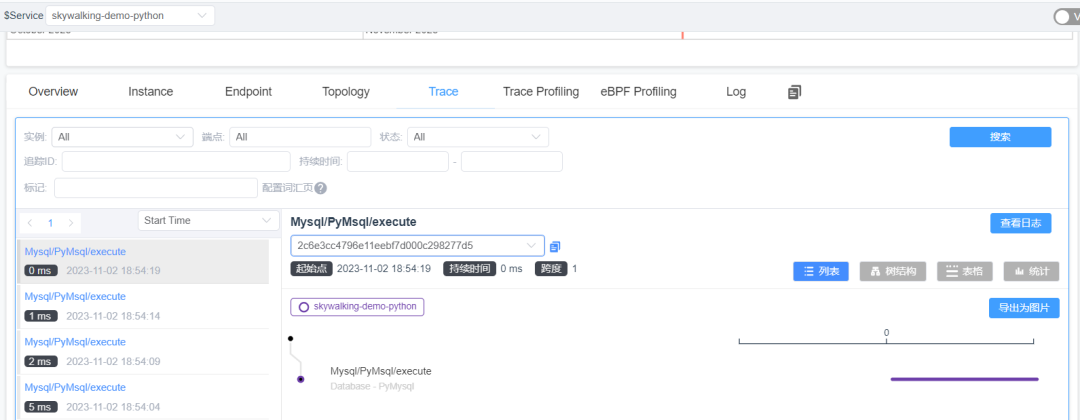The width and height of the screenshot is (1080, 420).
Task: Select page number 1
Action: [50, 223]
